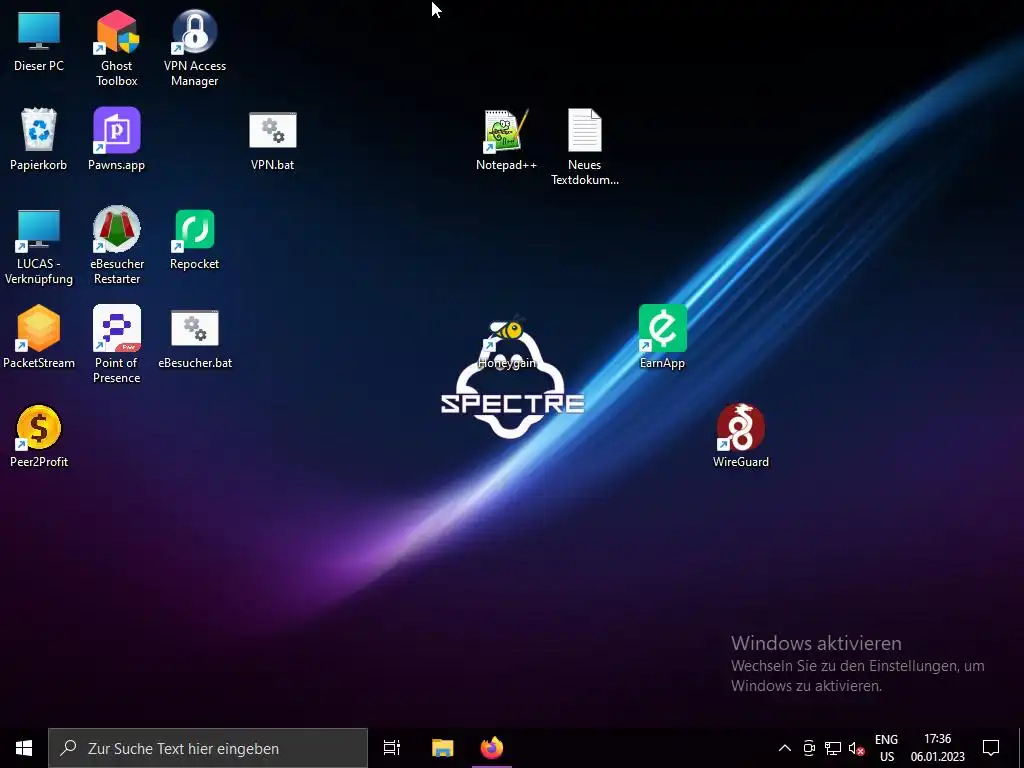Screen dimensions: 1024x768
Task: Expand hidden system tray icons
Action: click(x=785, y=748)
